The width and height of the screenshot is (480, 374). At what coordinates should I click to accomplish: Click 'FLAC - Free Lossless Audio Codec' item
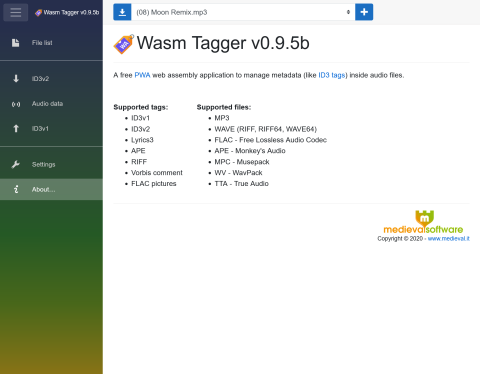(271, 140)
